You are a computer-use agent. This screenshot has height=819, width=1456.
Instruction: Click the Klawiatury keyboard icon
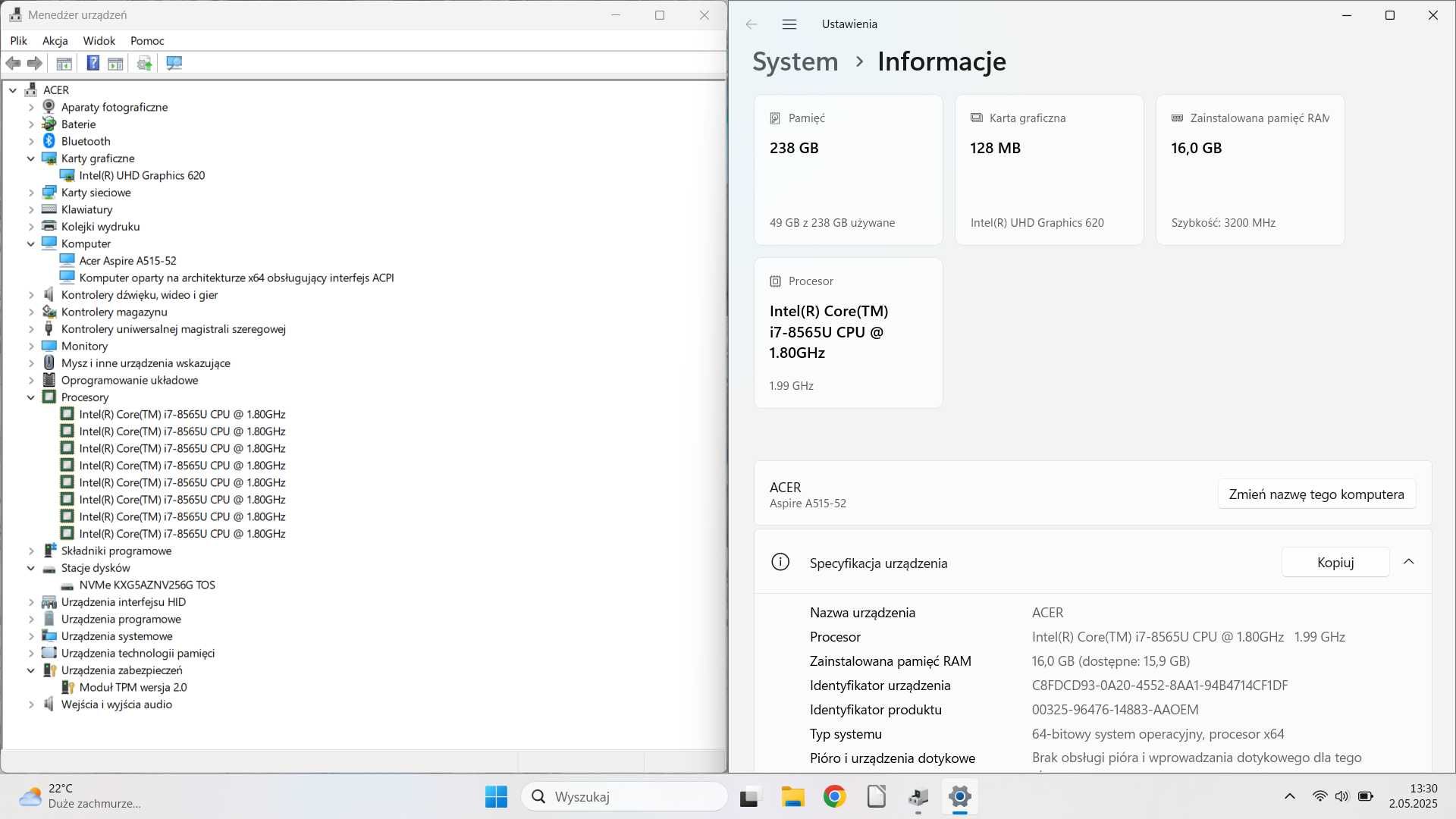coord(49,209)
